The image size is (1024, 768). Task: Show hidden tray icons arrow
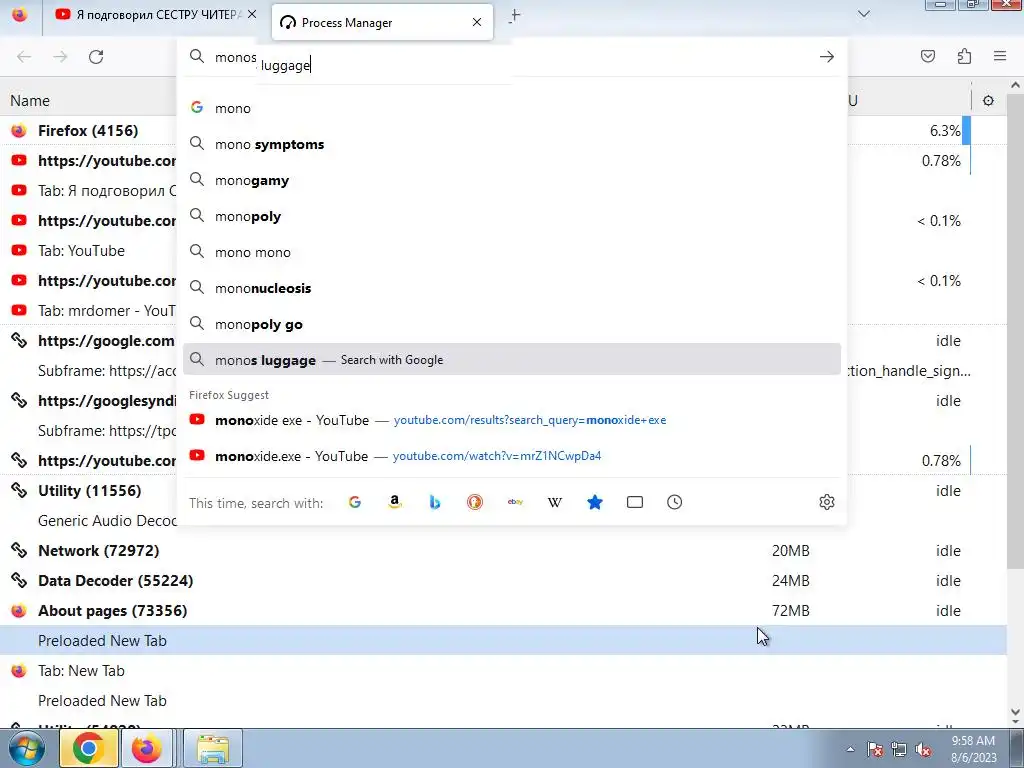click(x=850, y=750)
